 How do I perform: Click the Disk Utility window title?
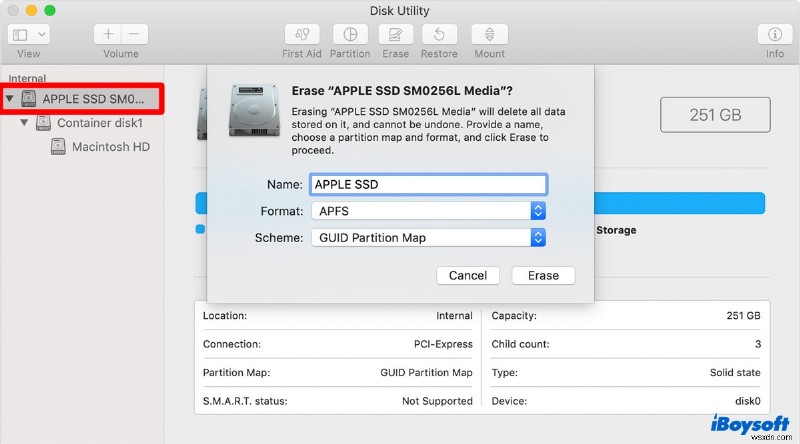click(x=399, y=11)
